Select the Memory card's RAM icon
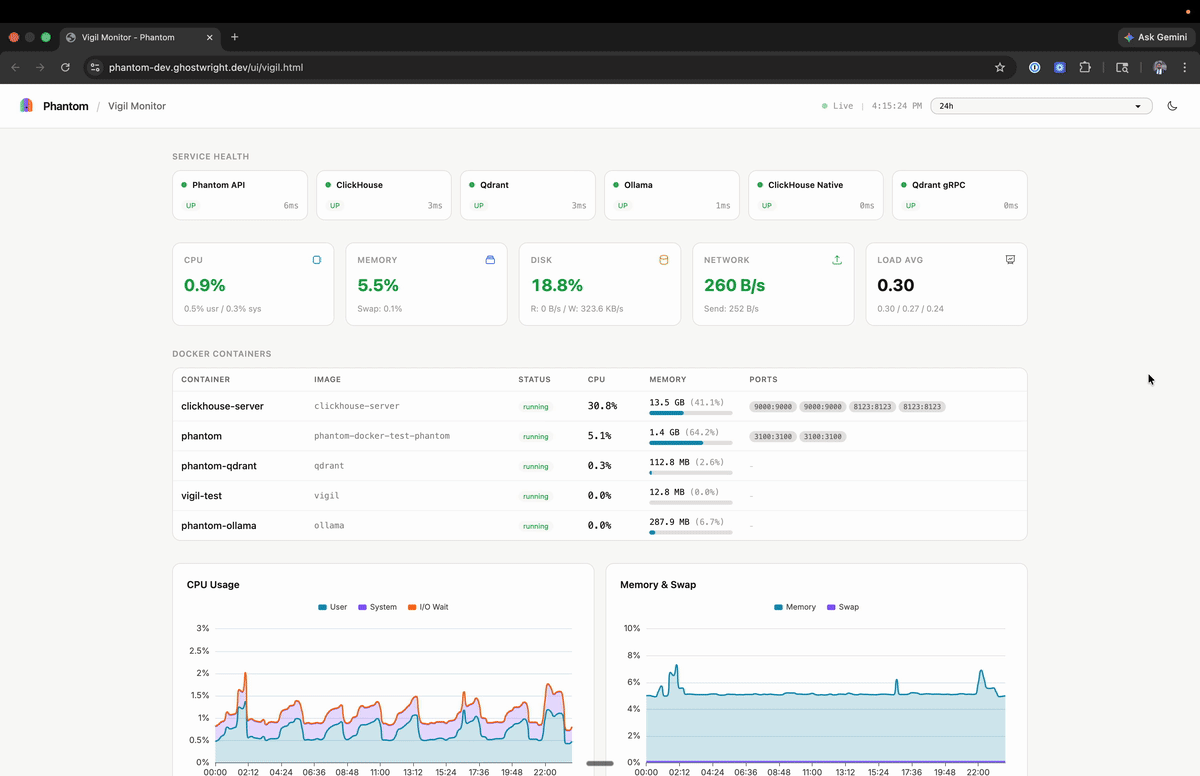Viewport: 1200px width, 776px height. [490, 259]
